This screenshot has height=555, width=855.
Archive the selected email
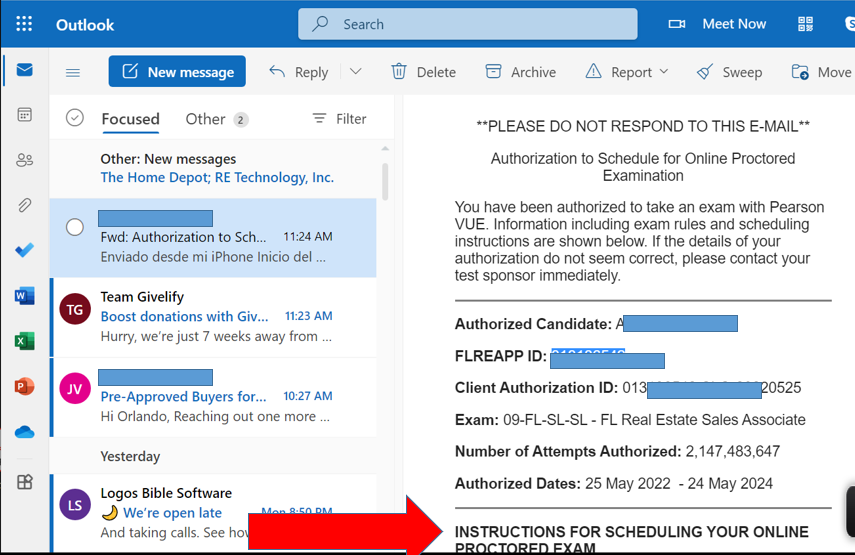click(x=521, y=72)
